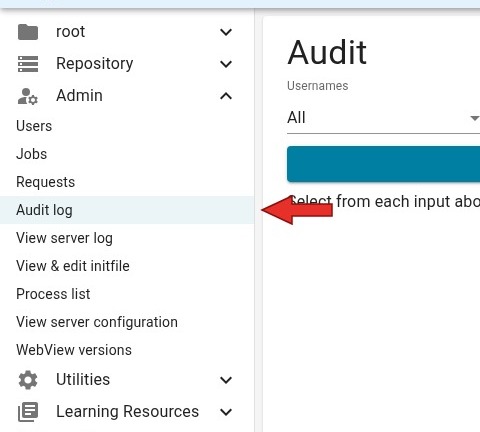This screenshot has width=480, height=432.
Task: Click the root folder icon
Action: click(x=28, y=32)
